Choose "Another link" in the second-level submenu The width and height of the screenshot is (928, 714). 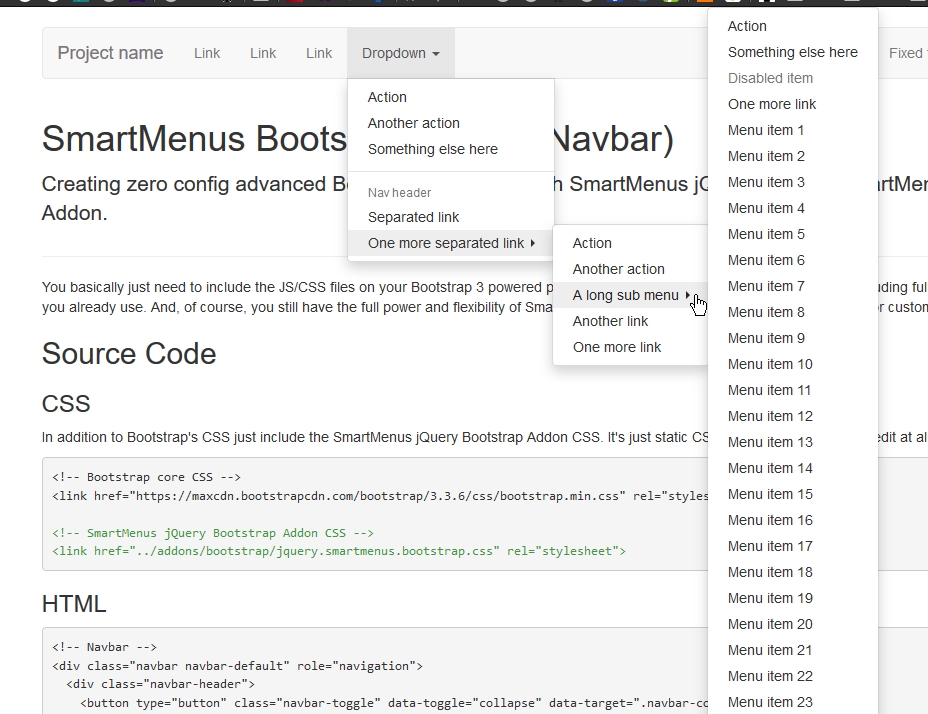(x=610, y=321)
